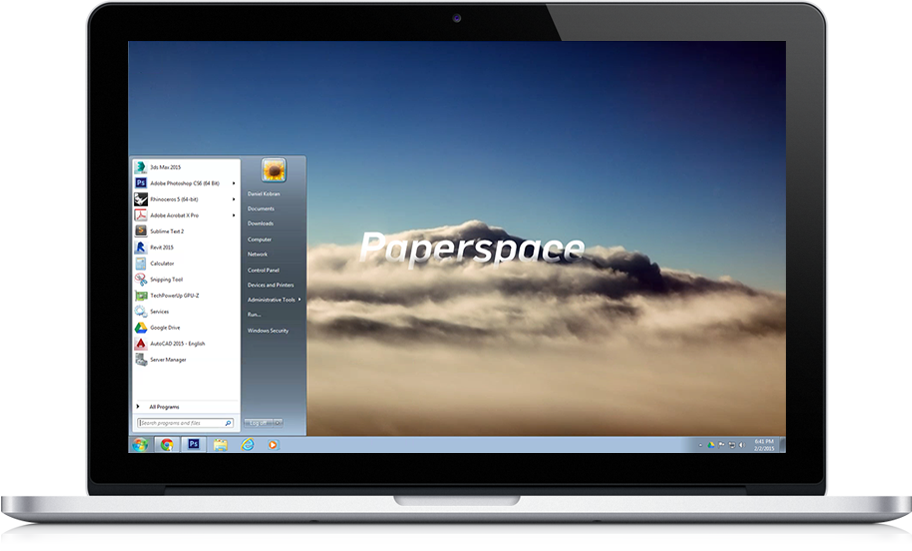Click the Windows Start orb

pos(140,445)
